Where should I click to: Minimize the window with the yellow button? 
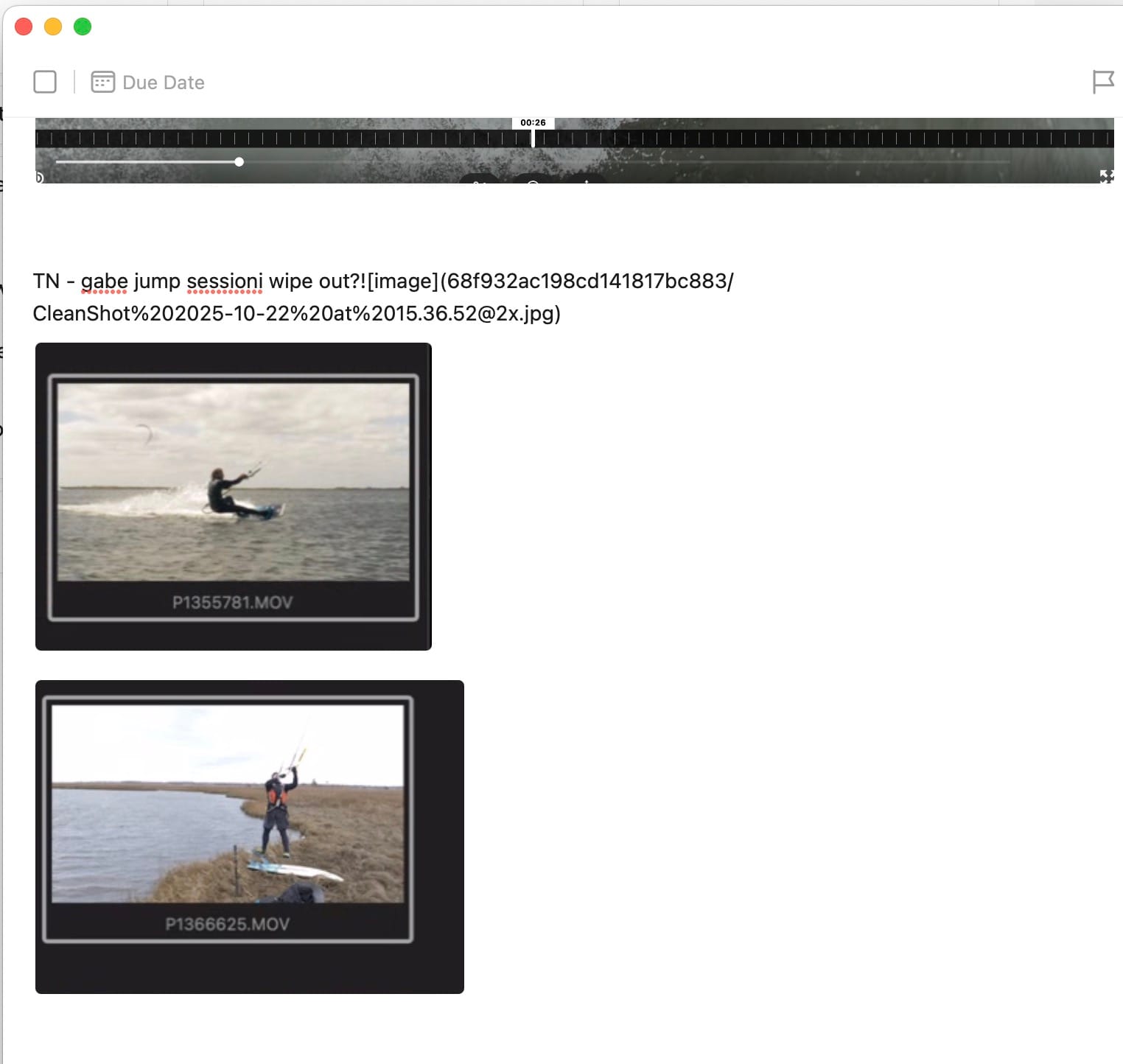pyautogui.click(x=53, y=27)
